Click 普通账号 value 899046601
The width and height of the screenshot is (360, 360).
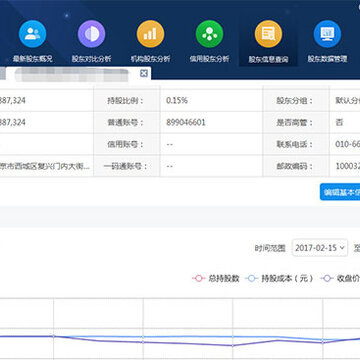pos(186,122)
